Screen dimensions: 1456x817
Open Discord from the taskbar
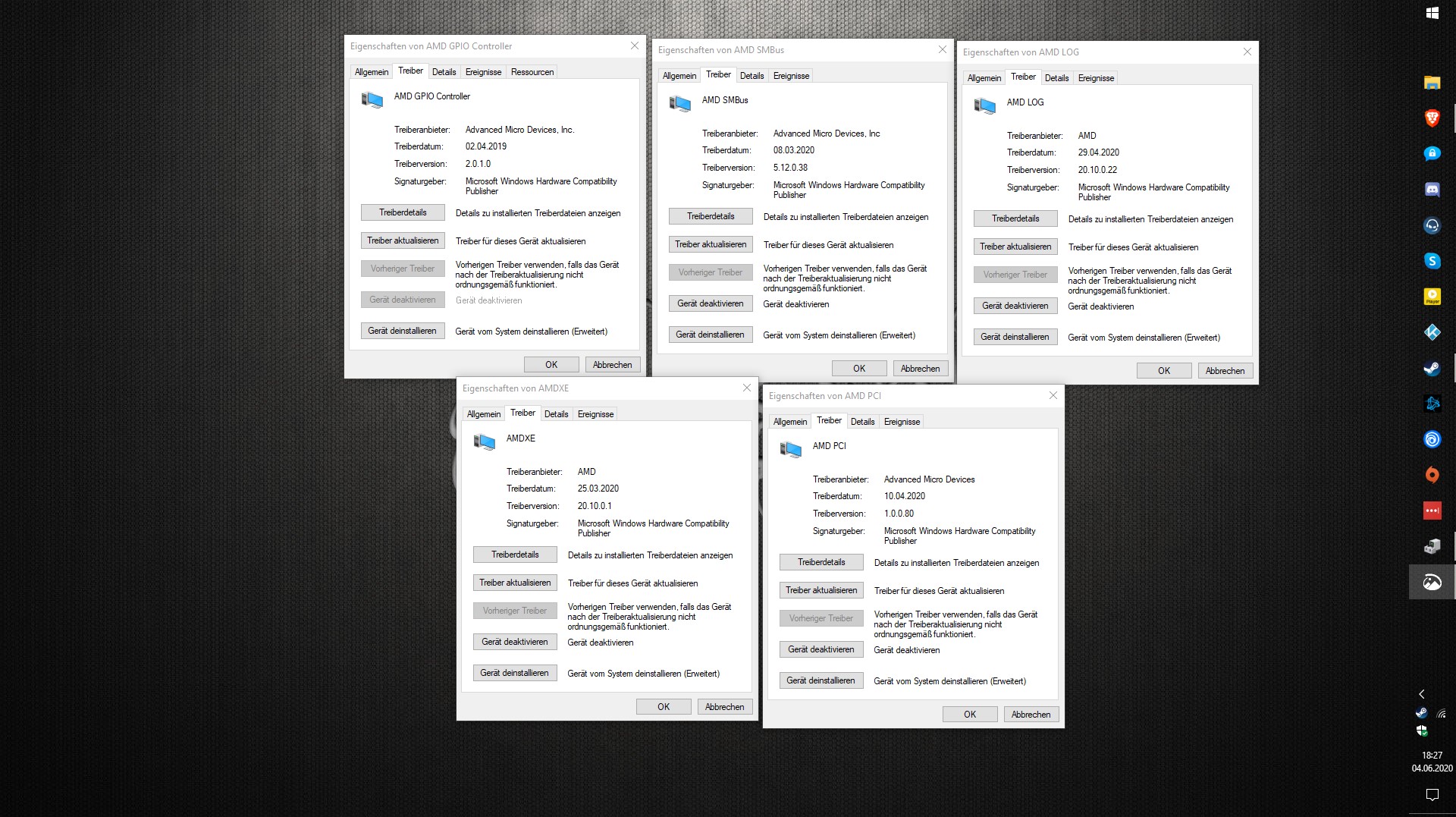click(1432, 190)
